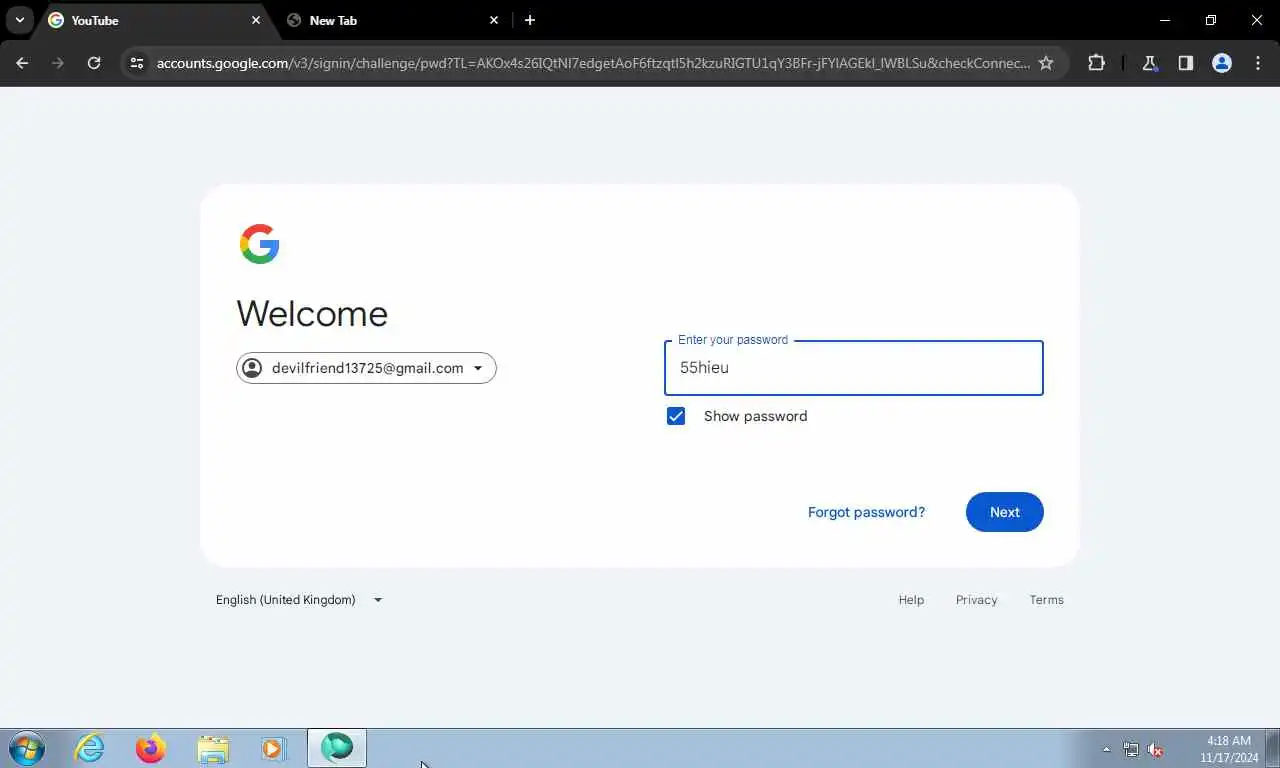The width and height of the screenshot is (1280, 768).
Task: Open Windows Explorer folder from taskbar
Action: point(213,748)
